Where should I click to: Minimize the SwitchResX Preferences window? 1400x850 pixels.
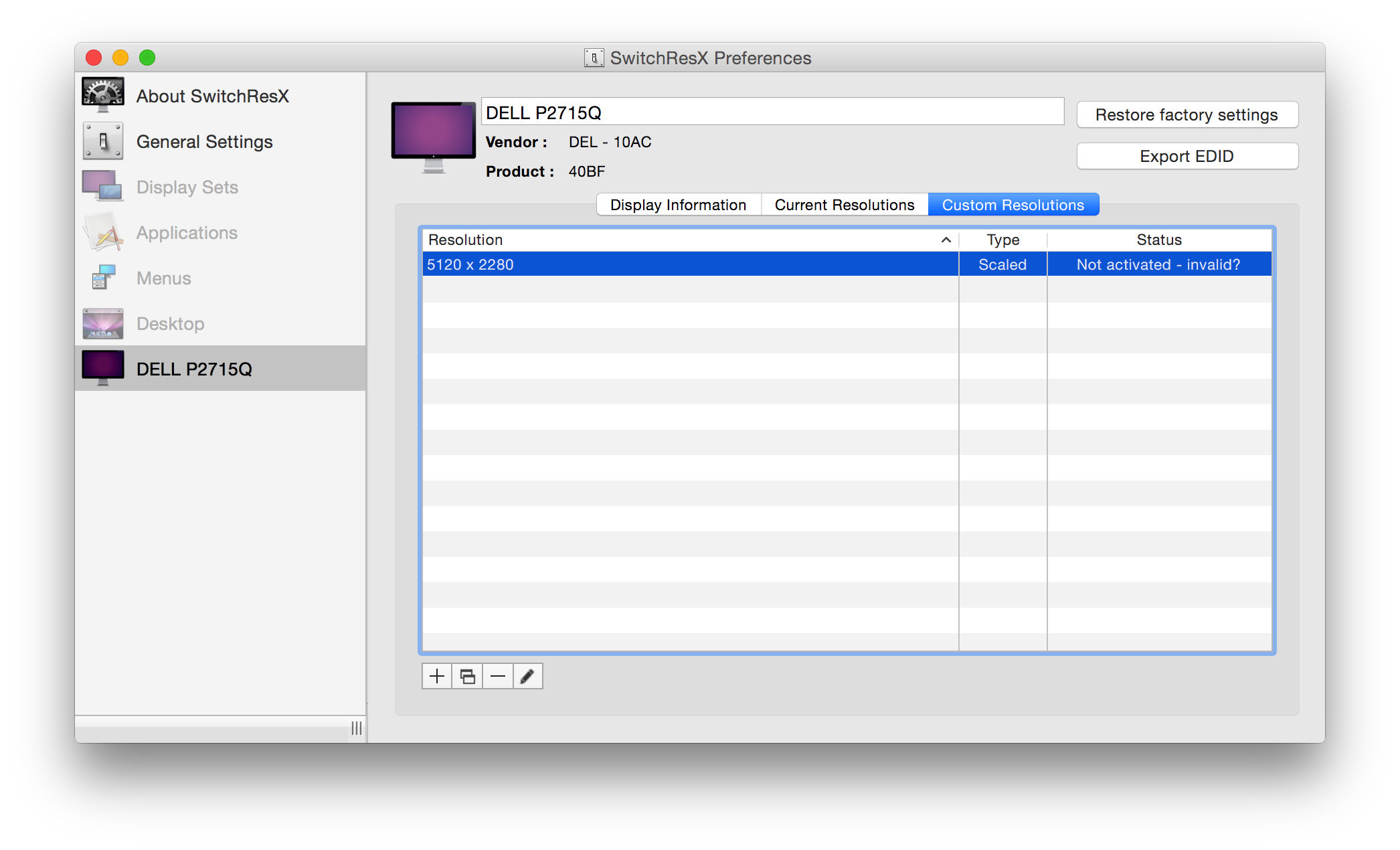click(120, 58)
